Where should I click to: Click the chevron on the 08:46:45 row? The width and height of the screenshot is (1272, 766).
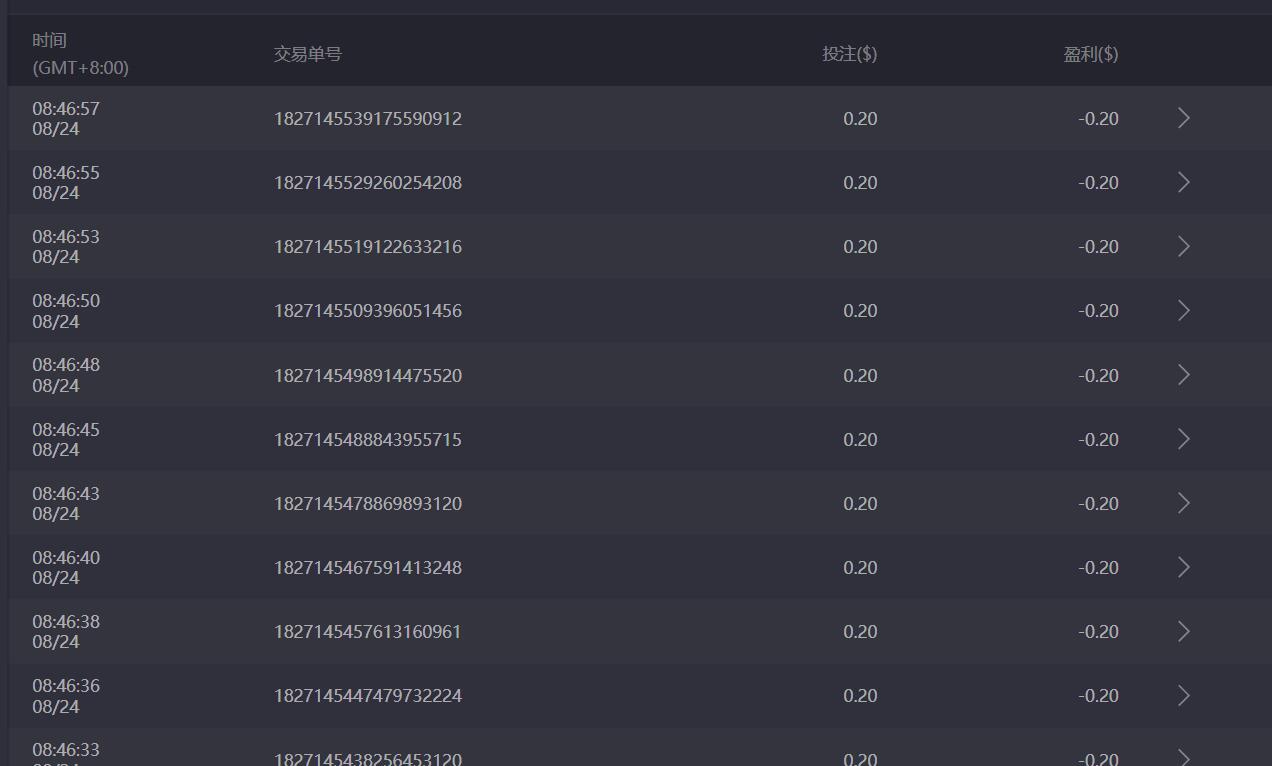[1184, 439]
